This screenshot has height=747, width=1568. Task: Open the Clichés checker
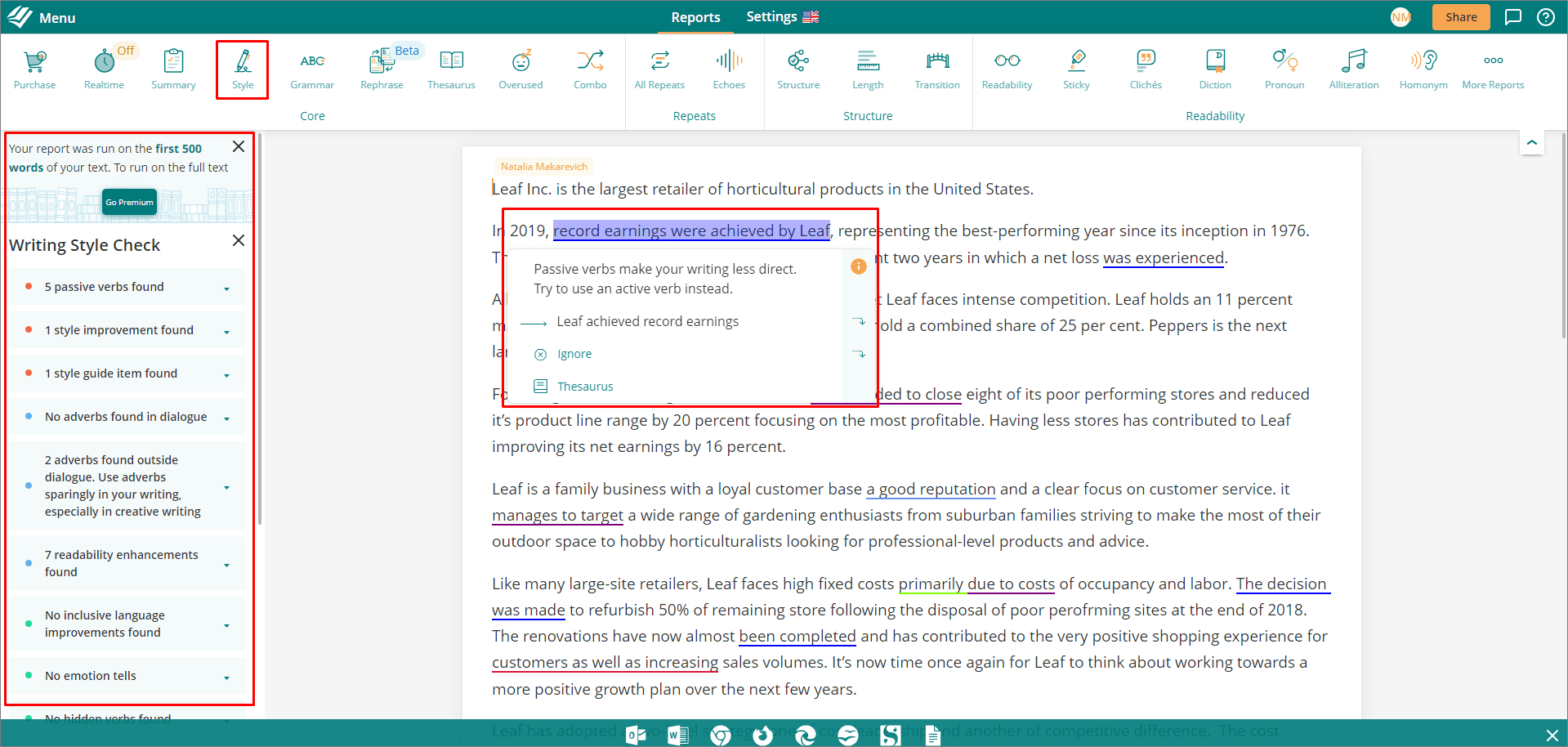coord(1145,69)
